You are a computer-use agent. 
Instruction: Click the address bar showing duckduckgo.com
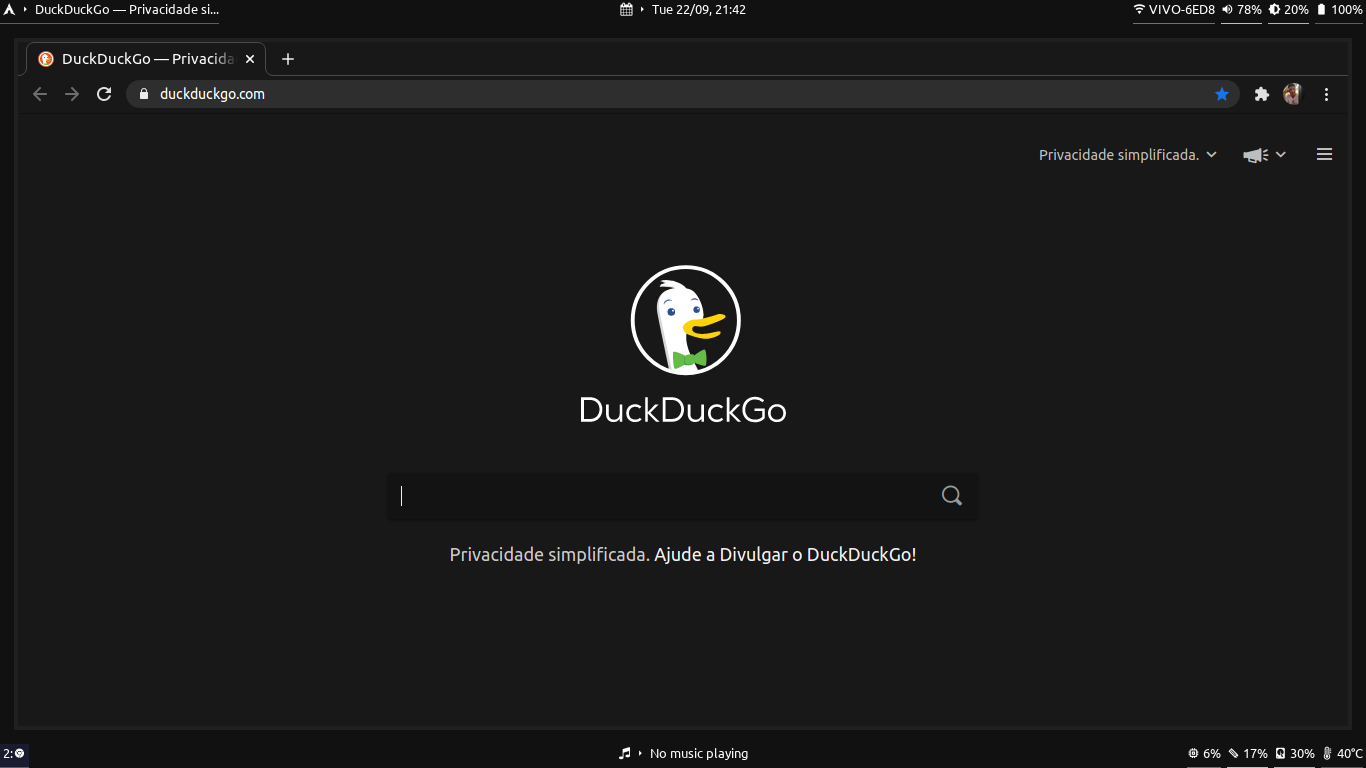click(x=683, y=94)
